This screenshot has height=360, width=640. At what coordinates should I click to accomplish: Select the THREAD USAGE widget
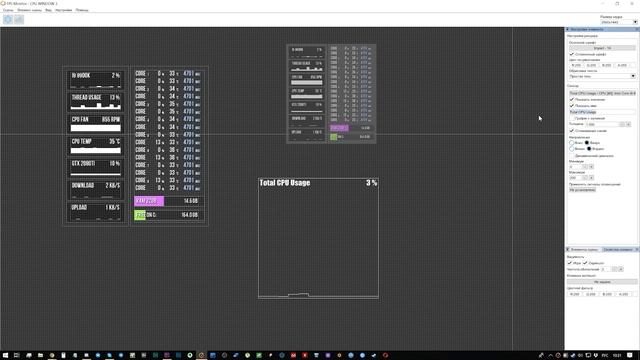tap(96, 102)
